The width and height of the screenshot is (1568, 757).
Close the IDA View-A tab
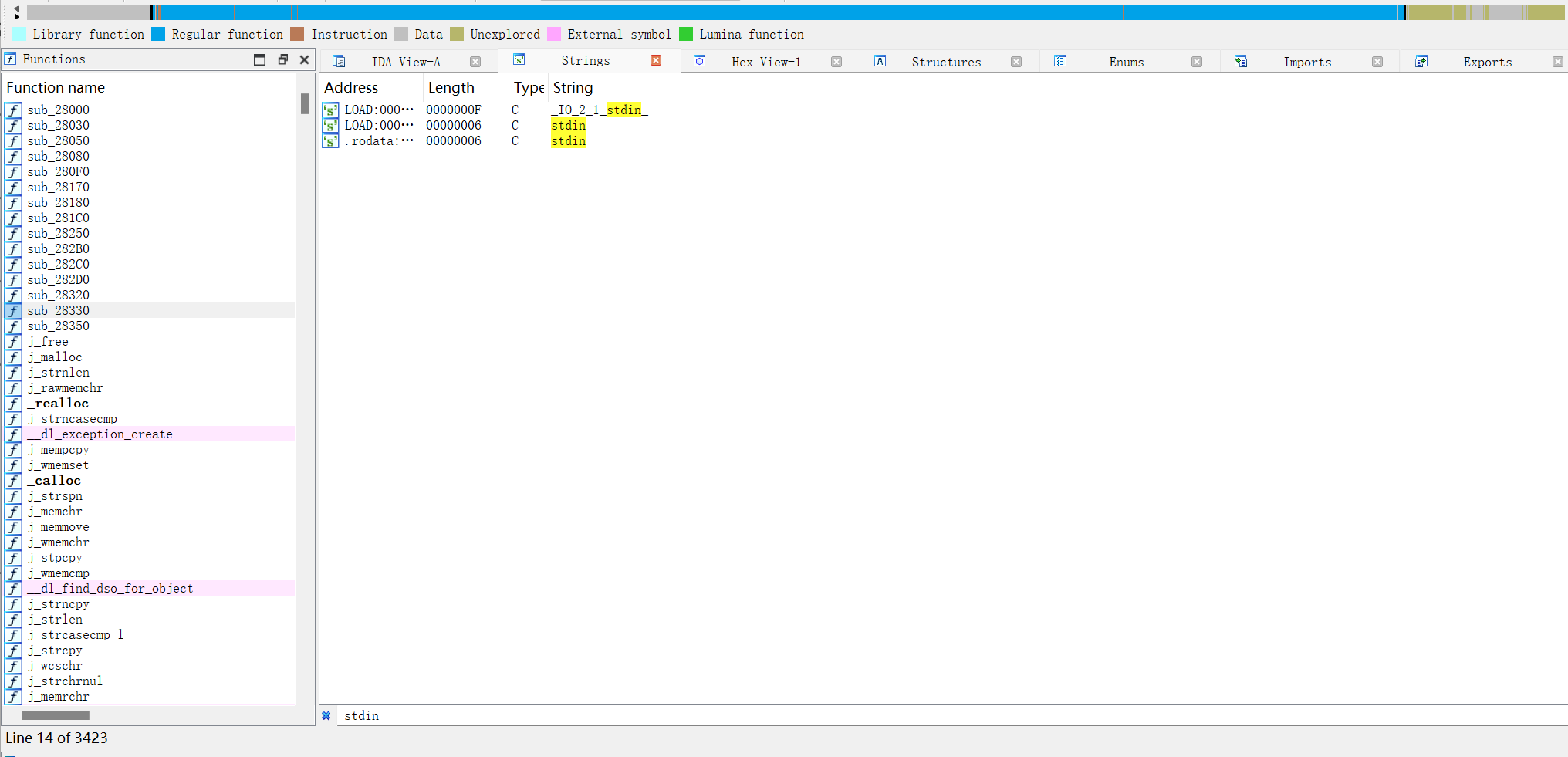click(475, 62)
